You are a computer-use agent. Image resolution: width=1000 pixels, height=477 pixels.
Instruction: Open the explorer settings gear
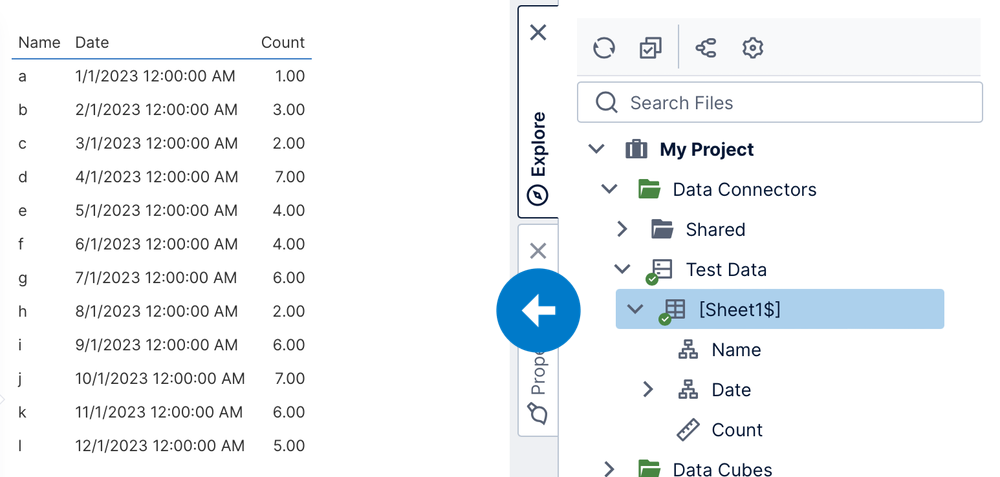point(753,48)
